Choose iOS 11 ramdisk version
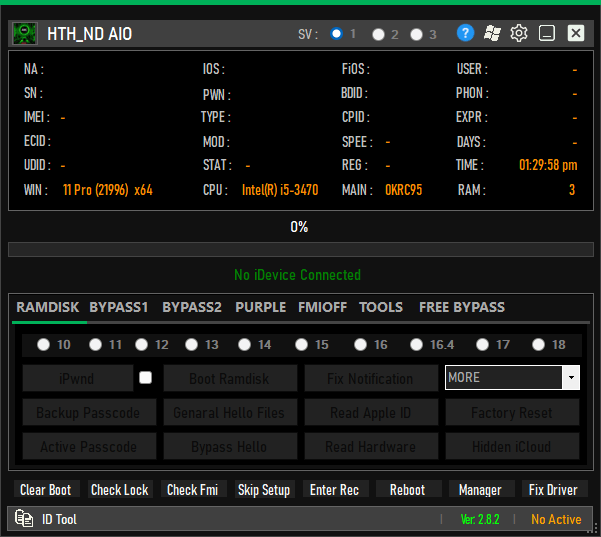Screen dimensions: 601x537 coord(95,345)
